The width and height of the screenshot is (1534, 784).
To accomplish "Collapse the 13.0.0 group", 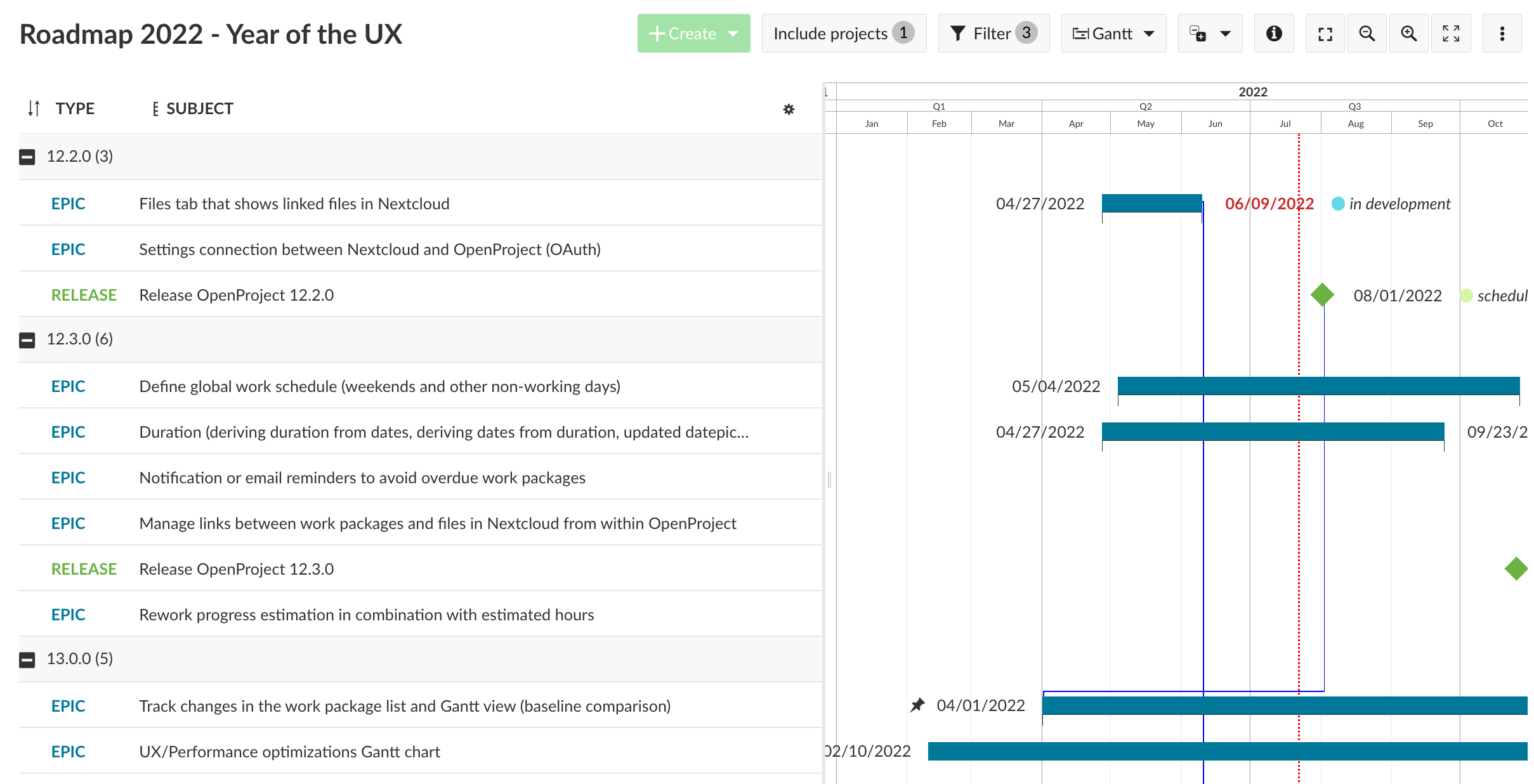I will 27,659.
